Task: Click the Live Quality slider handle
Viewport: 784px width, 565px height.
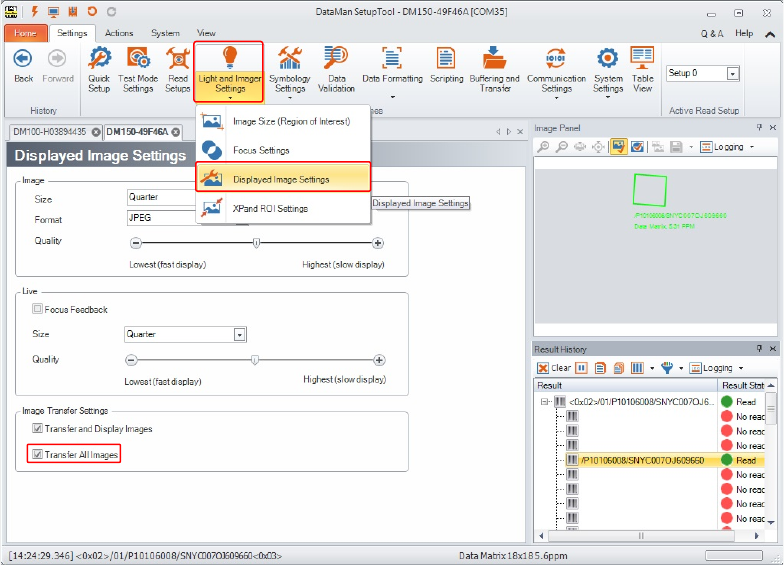Action: (255, 360)
